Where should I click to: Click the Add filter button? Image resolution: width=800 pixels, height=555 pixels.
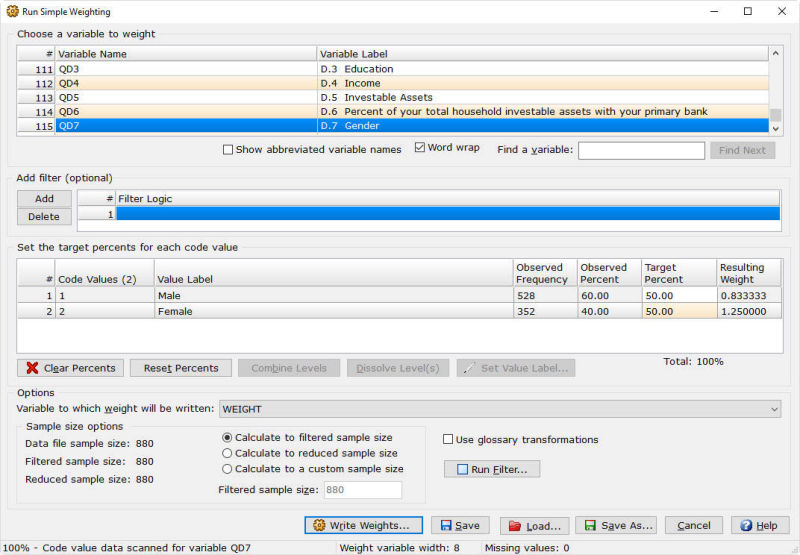(44, 198)
